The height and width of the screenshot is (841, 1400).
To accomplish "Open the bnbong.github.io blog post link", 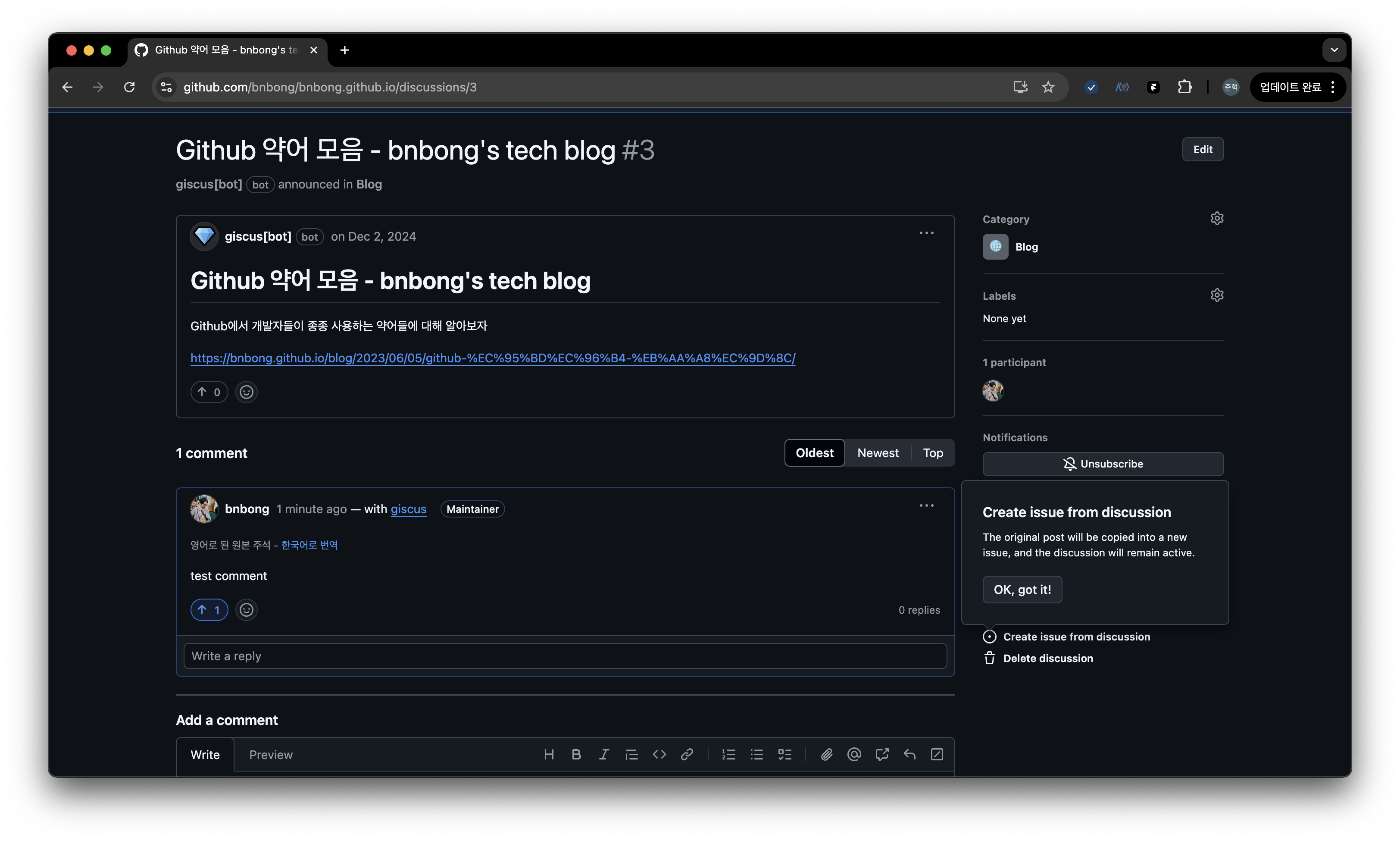I will pyautogui.click(x=493, y=358).
